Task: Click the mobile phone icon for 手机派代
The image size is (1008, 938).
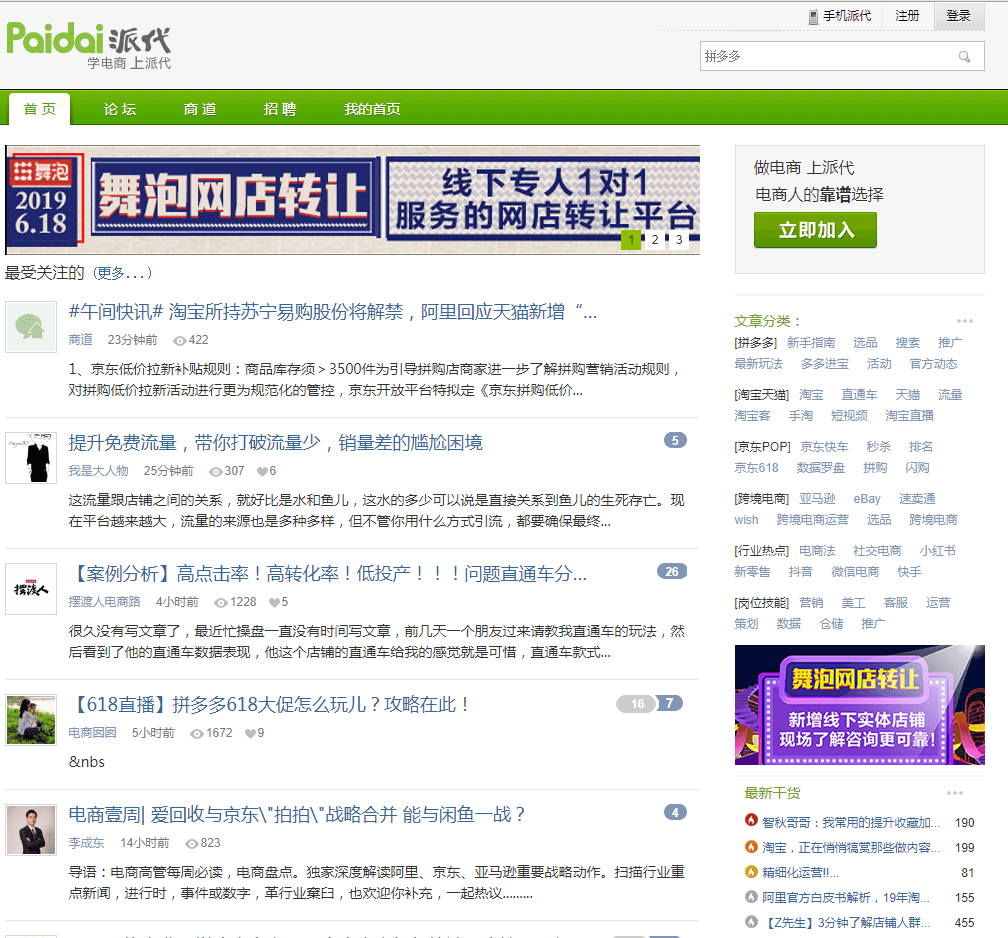Action: [814, 16]
